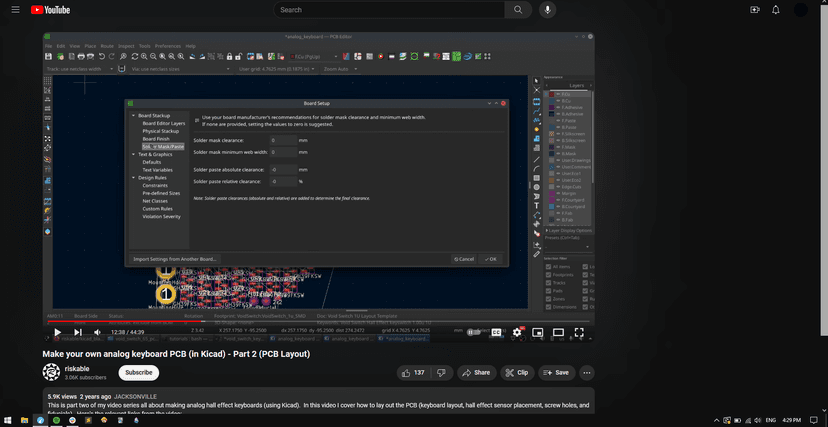
Task: Click the Share button
Action: tap(476, 372)
